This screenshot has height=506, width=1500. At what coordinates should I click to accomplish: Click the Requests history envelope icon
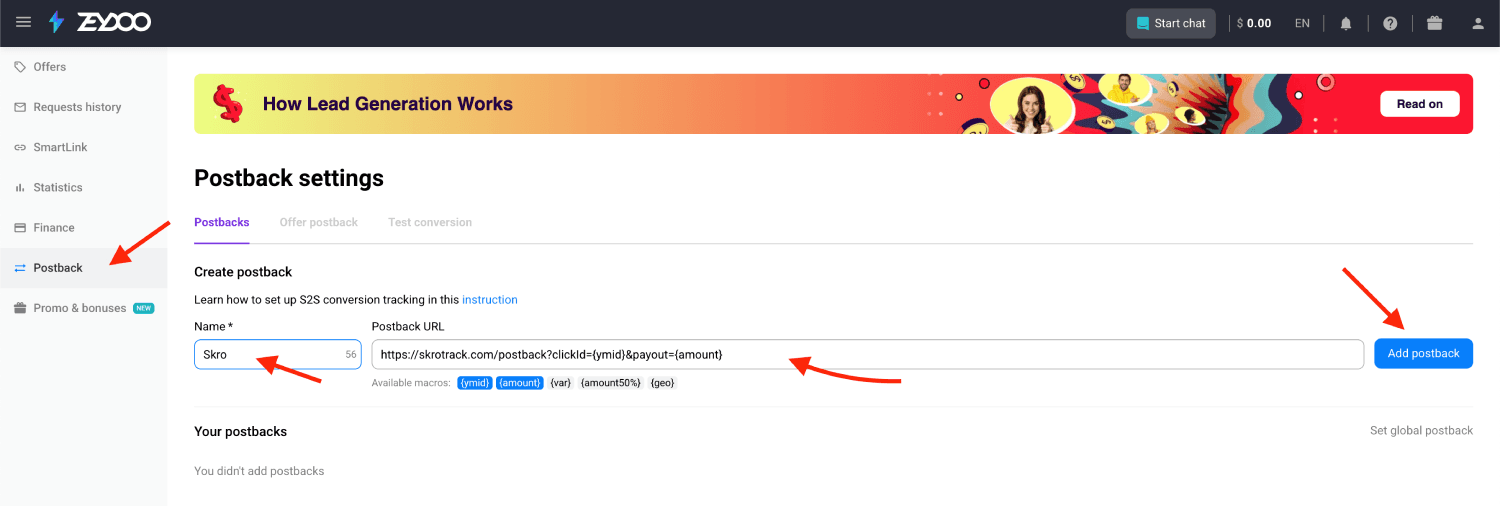click(x=20, y=107)
